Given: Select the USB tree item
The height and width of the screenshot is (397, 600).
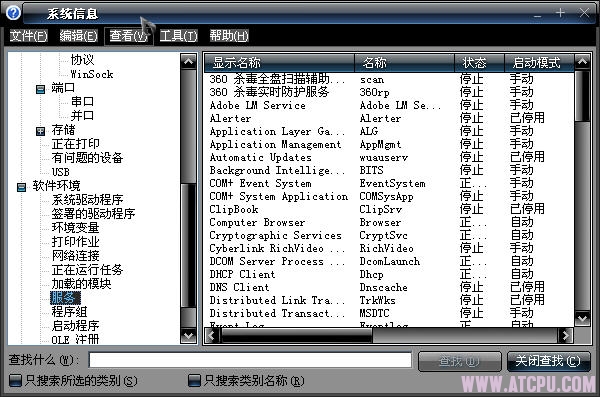Looking at the screenshot, I should click(61, 172).
